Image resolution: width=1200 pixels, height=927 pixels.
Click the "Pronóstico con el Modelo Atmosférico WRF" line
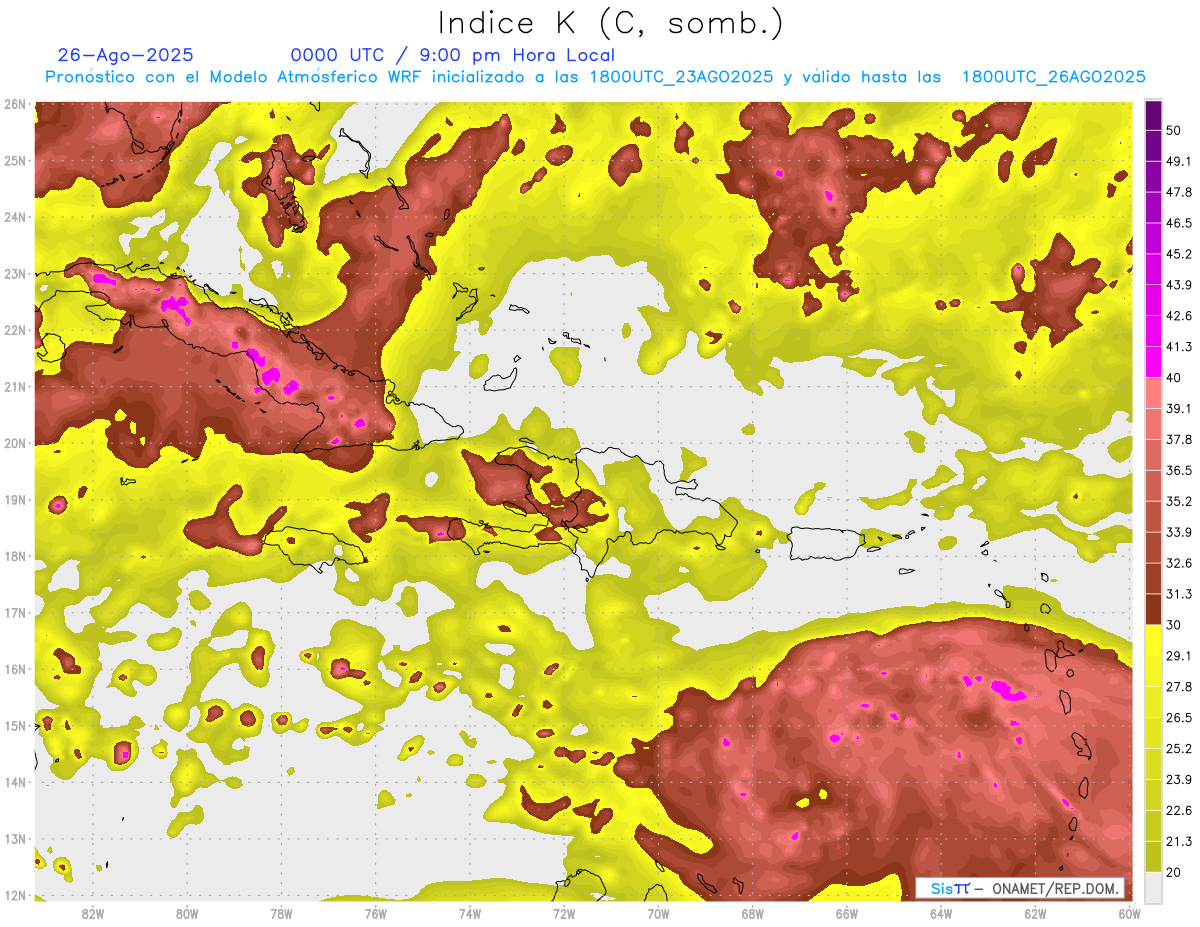click(x=596, y=77)
